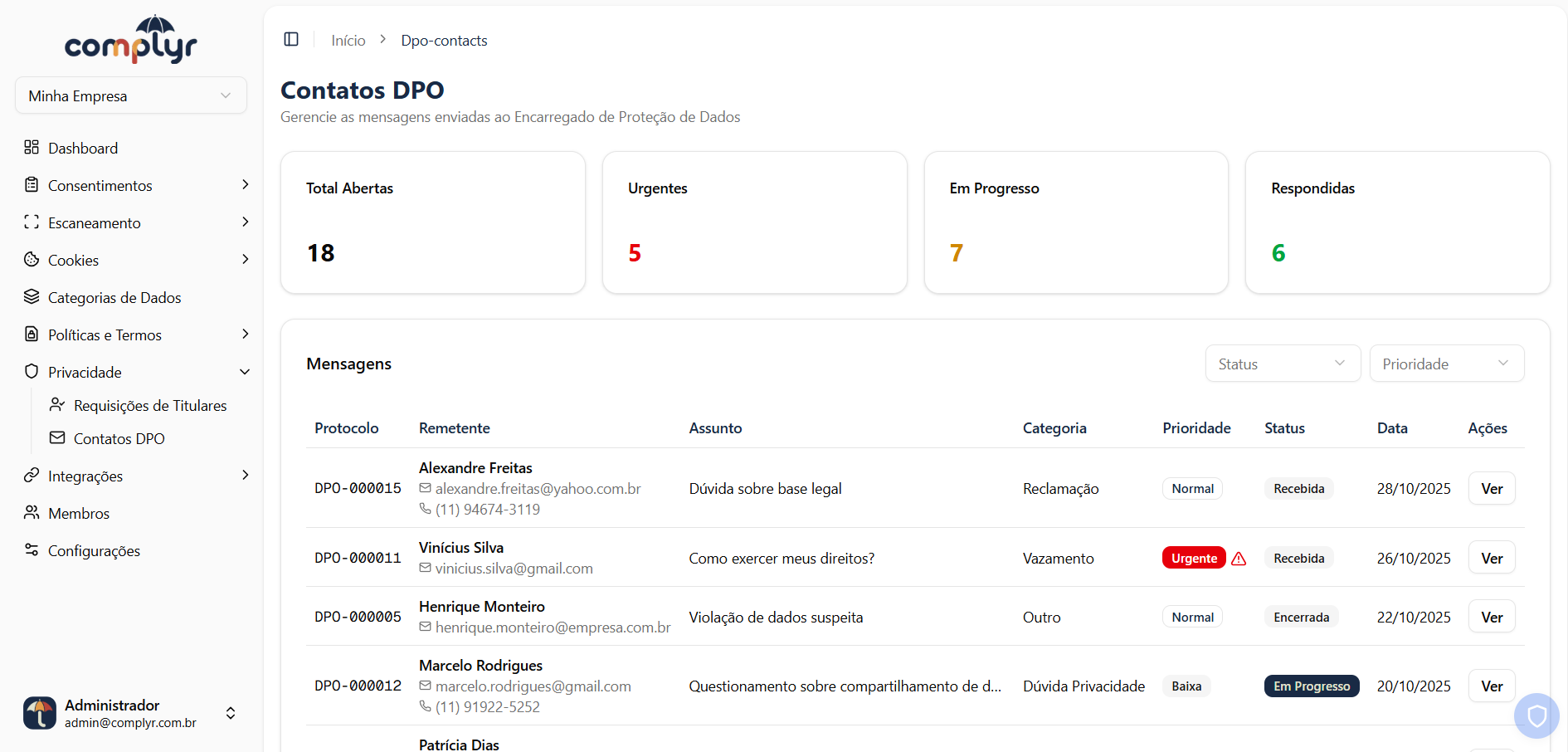This screenshot has width=1568, height=752.
Task: Click the Urgentes counter card
Action: click(x=754, y=222)
